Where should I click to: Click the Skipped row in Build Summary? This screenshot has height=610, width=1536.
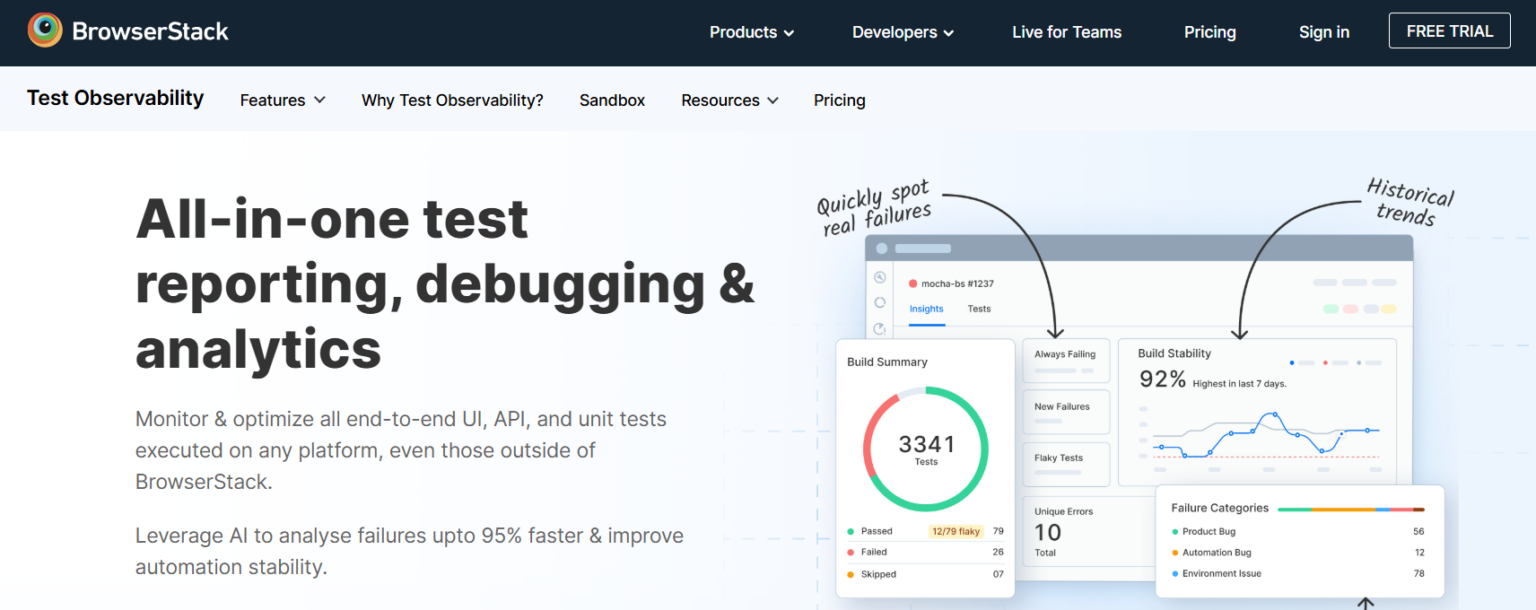click(925, 574)
